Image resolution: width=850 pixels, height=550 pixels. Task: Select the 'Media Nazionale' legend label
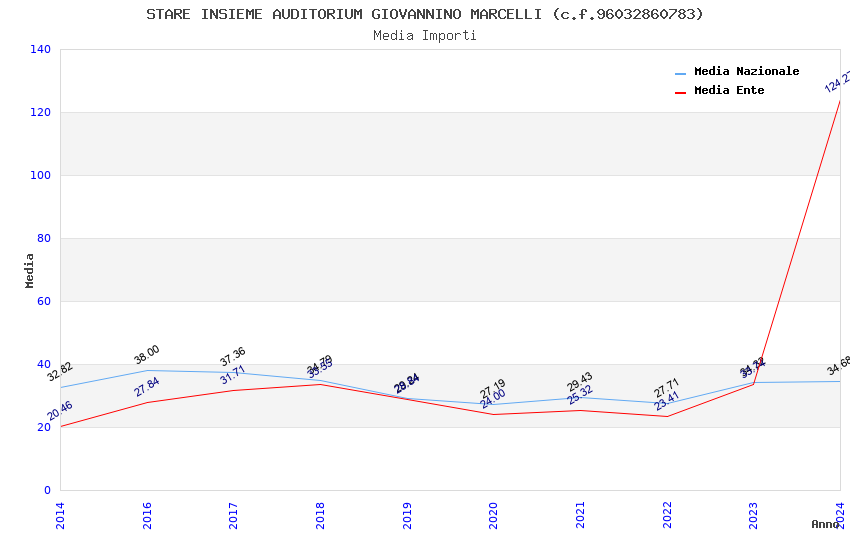(x=746, y=71)
